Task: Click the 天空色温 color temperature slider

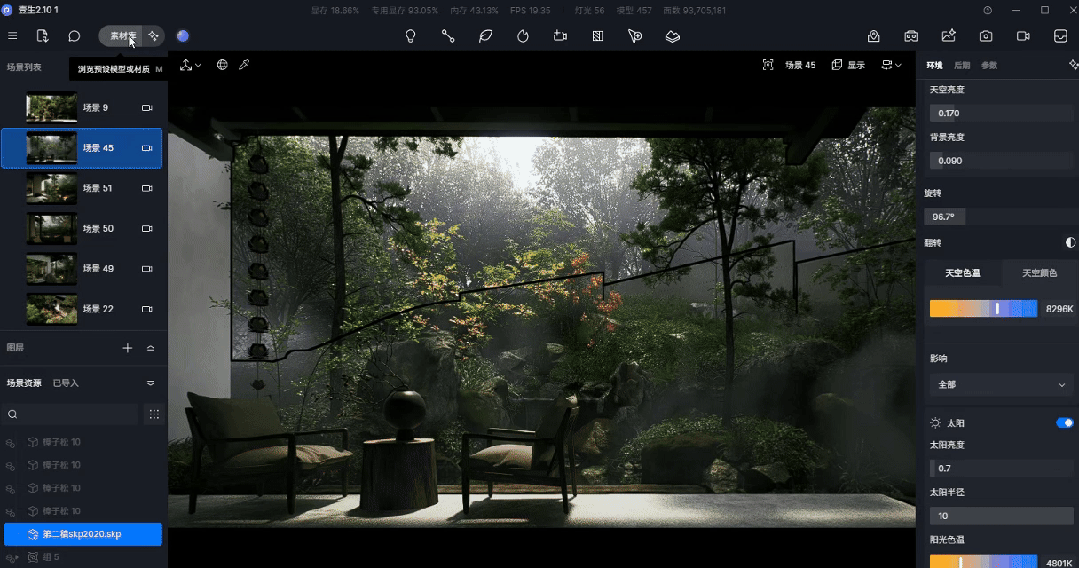Action: point(983,309)
